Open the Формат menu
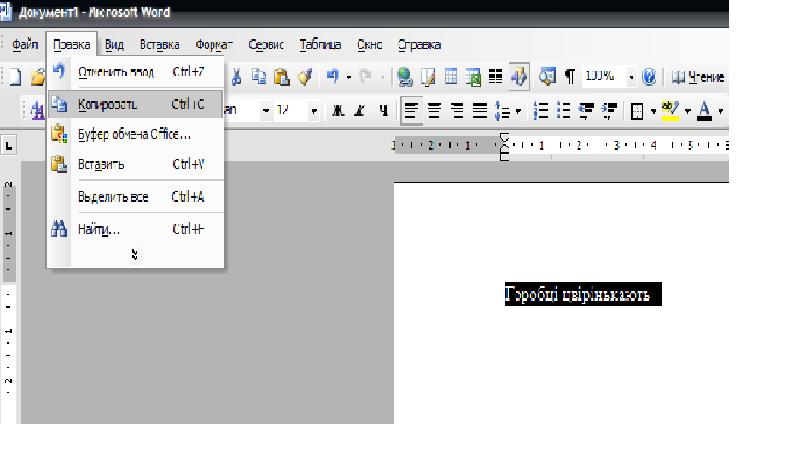Viewport: 800px width, 450px height. [x=214, y=44]
